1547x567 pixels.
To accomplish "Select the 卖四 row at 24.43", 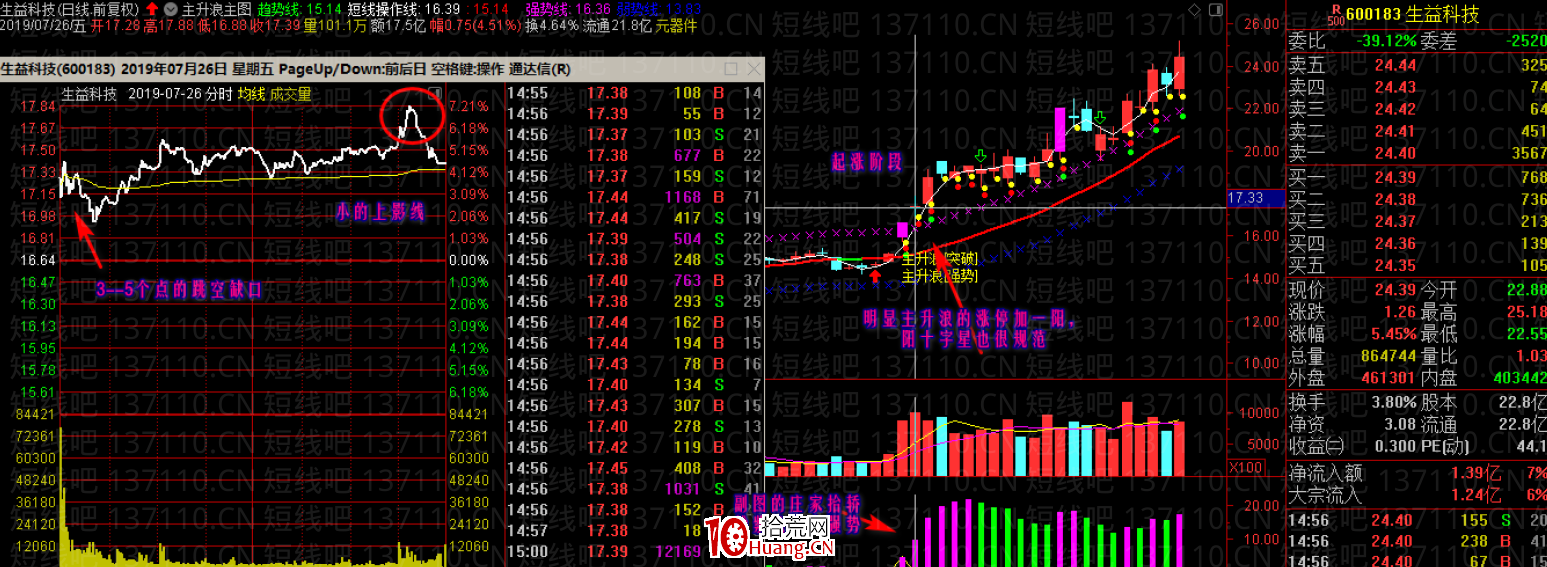I will (1416, 87).
